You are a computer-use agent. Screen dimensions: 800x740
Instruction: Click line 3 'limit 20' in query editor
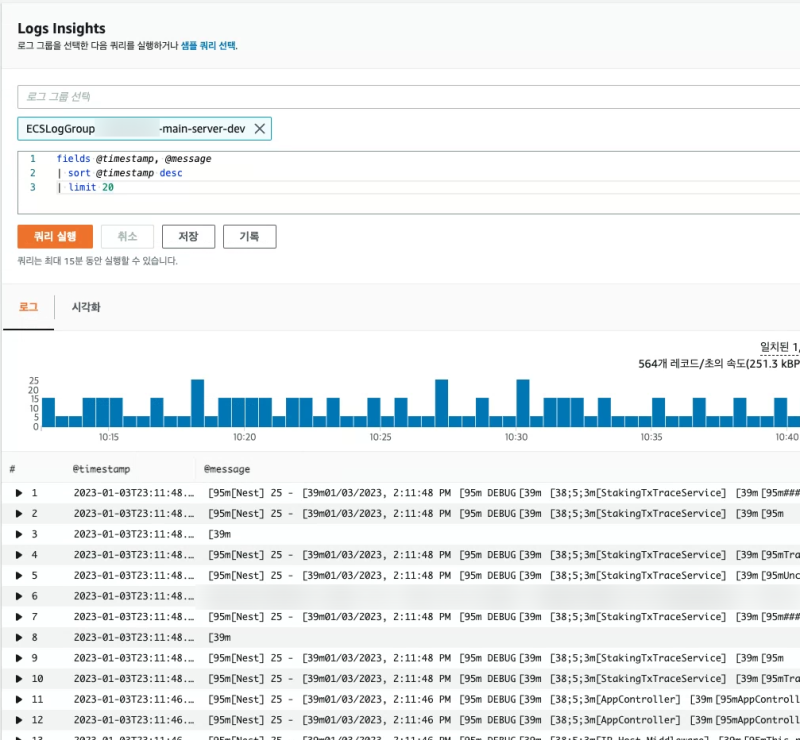coord(91,187)
